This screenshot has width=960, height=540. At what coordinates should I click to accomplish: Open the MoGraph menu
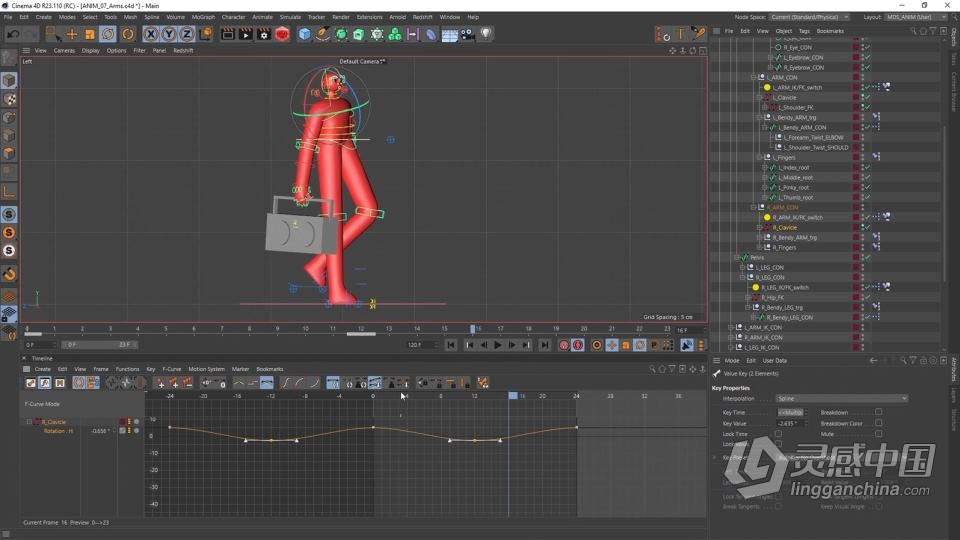coord(203,17)
